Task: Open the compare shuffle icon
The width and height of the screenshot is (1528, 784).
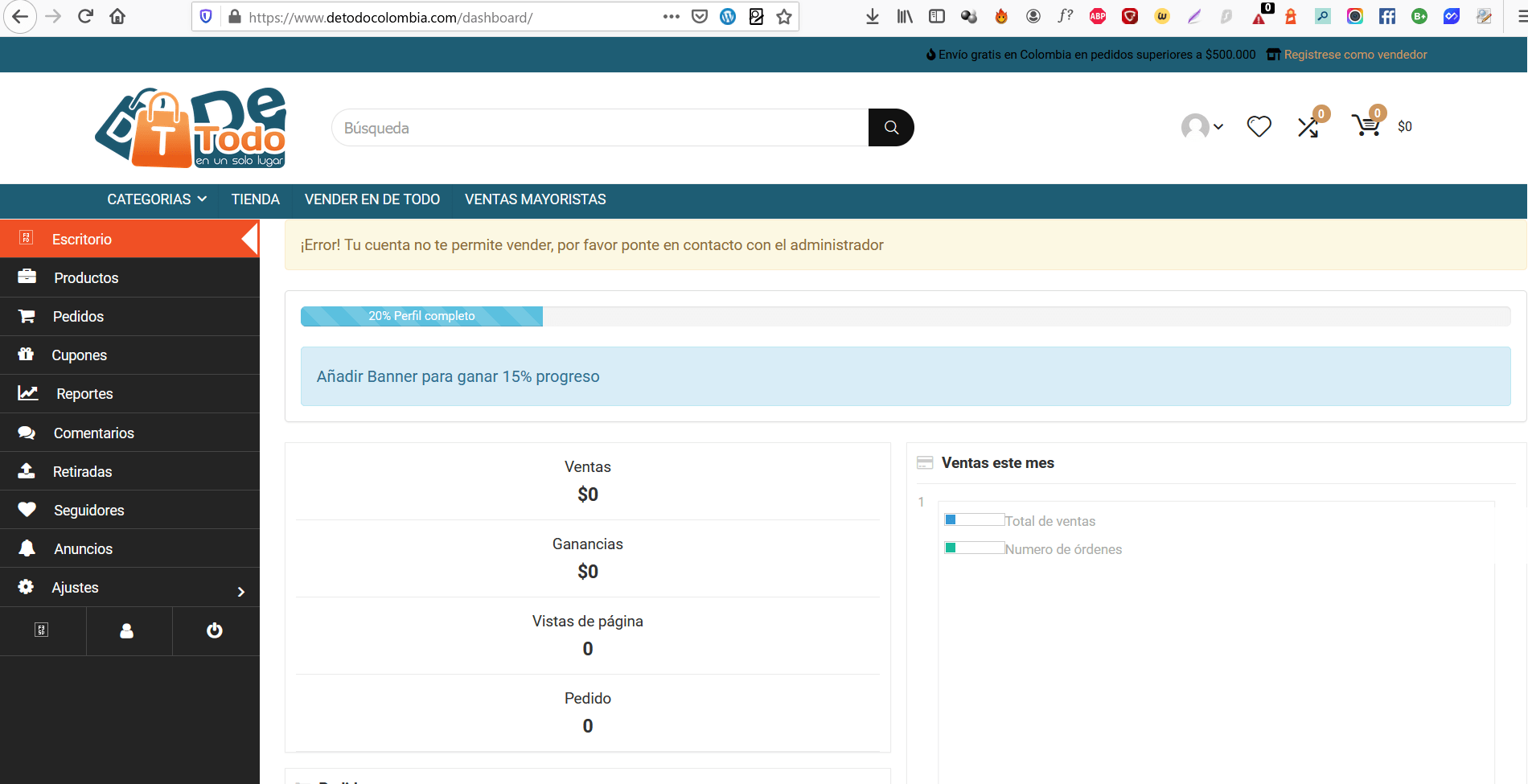Action: [x=1308, y=127]
